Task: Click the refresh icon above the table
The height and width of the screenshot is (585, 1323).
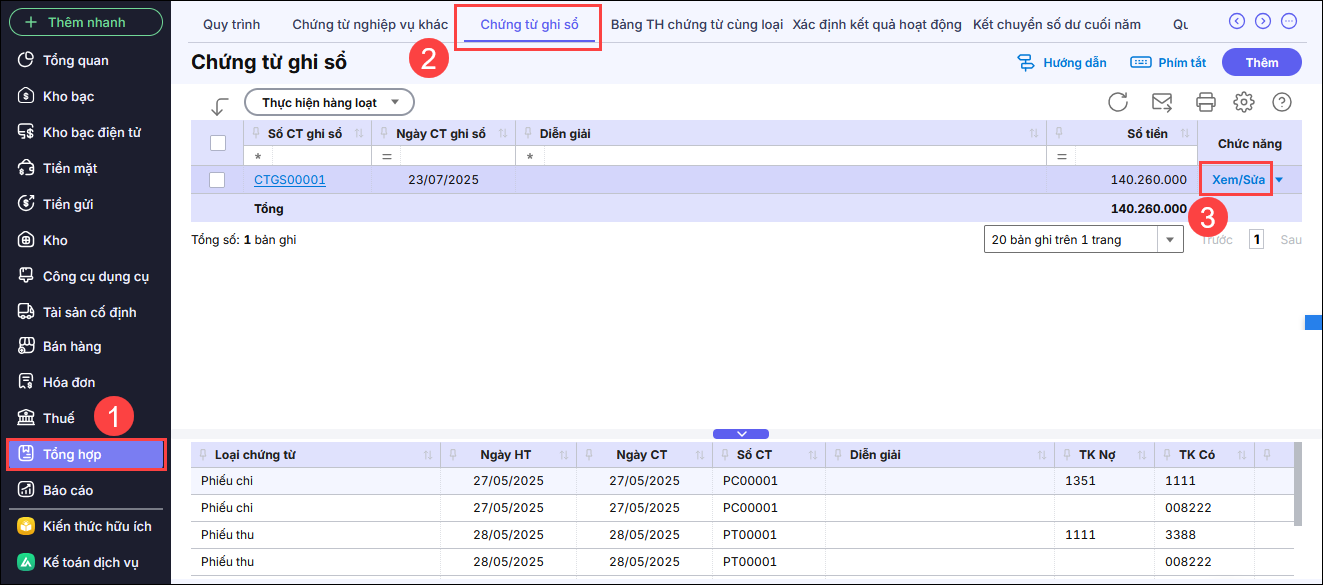Action: coord(1118,102)
